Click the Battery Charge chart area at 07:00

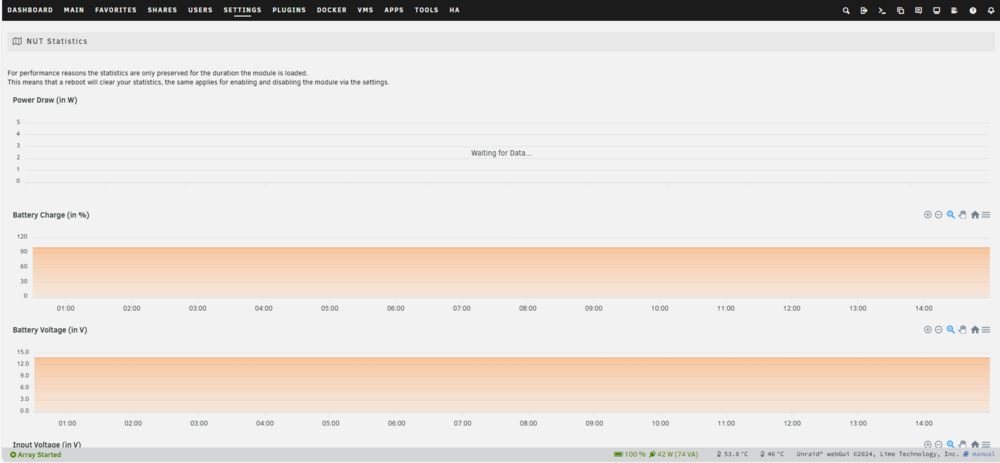coord(462,272)
